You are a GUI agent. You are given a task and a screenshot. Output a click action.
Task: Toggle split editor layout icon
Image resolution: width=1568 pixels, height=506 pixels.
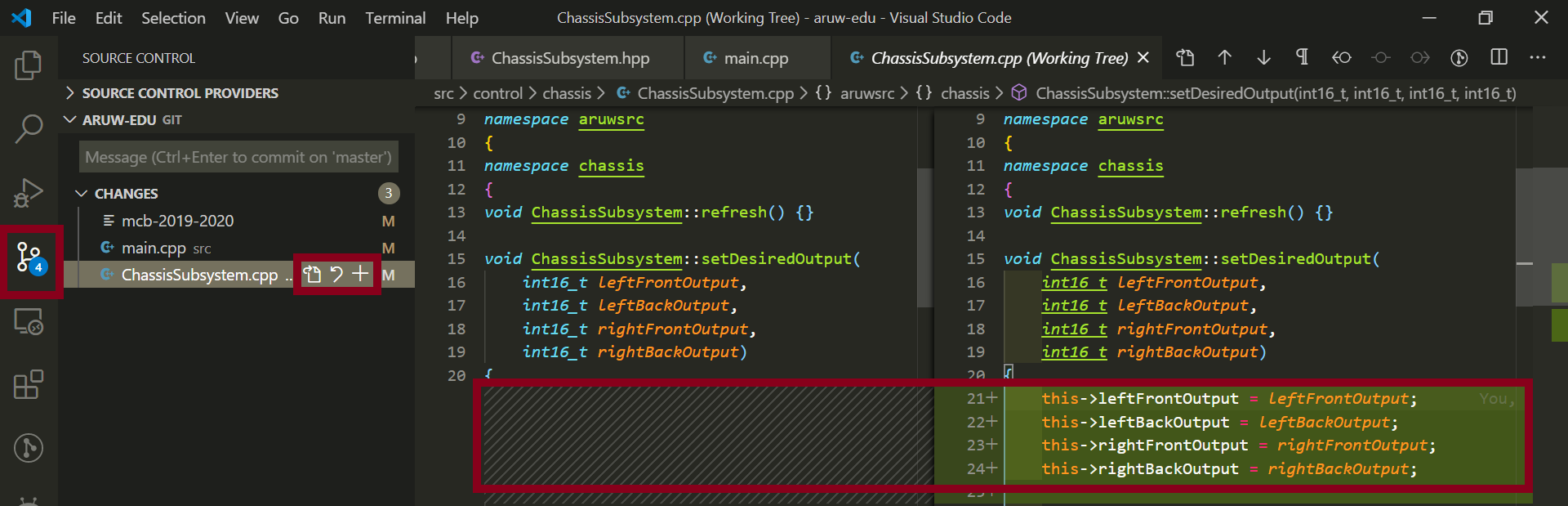(x=1499, y=57)
